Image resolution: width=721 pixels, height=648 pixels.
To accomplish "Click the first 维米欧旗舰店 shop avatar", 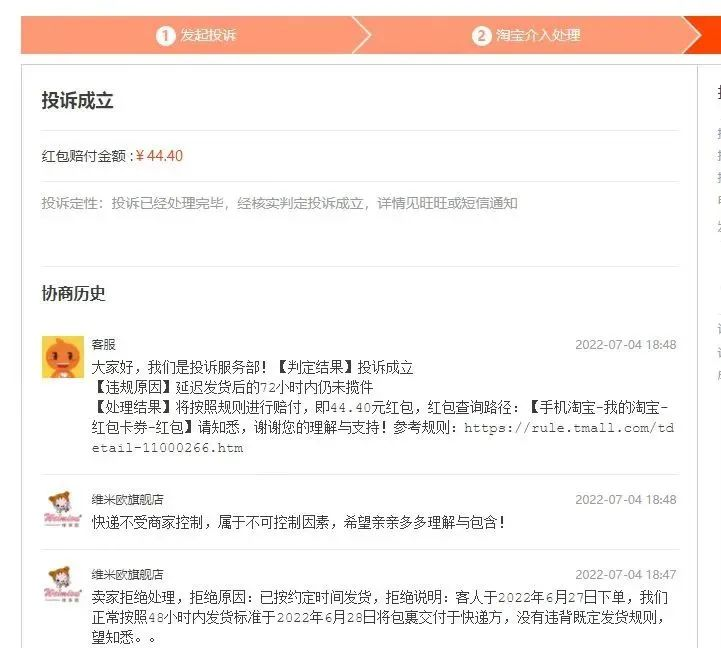I will click(x=63, y=509).
